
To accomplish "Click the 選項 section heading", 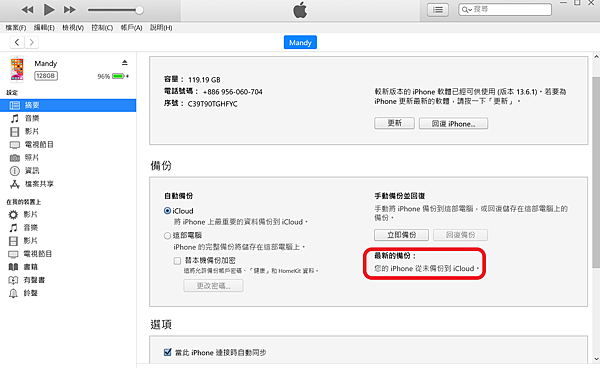I will pyautogui.click(x=161, y=324).
